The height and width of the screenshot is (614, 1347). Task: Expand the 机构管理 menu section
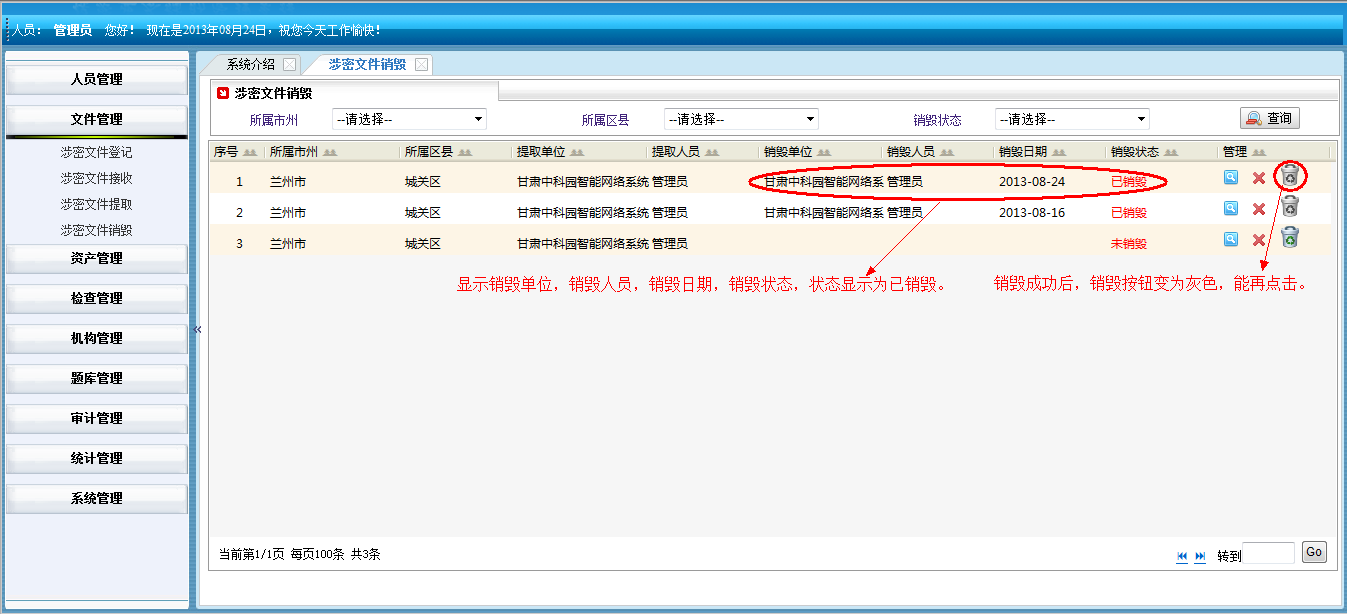point(97,338)
